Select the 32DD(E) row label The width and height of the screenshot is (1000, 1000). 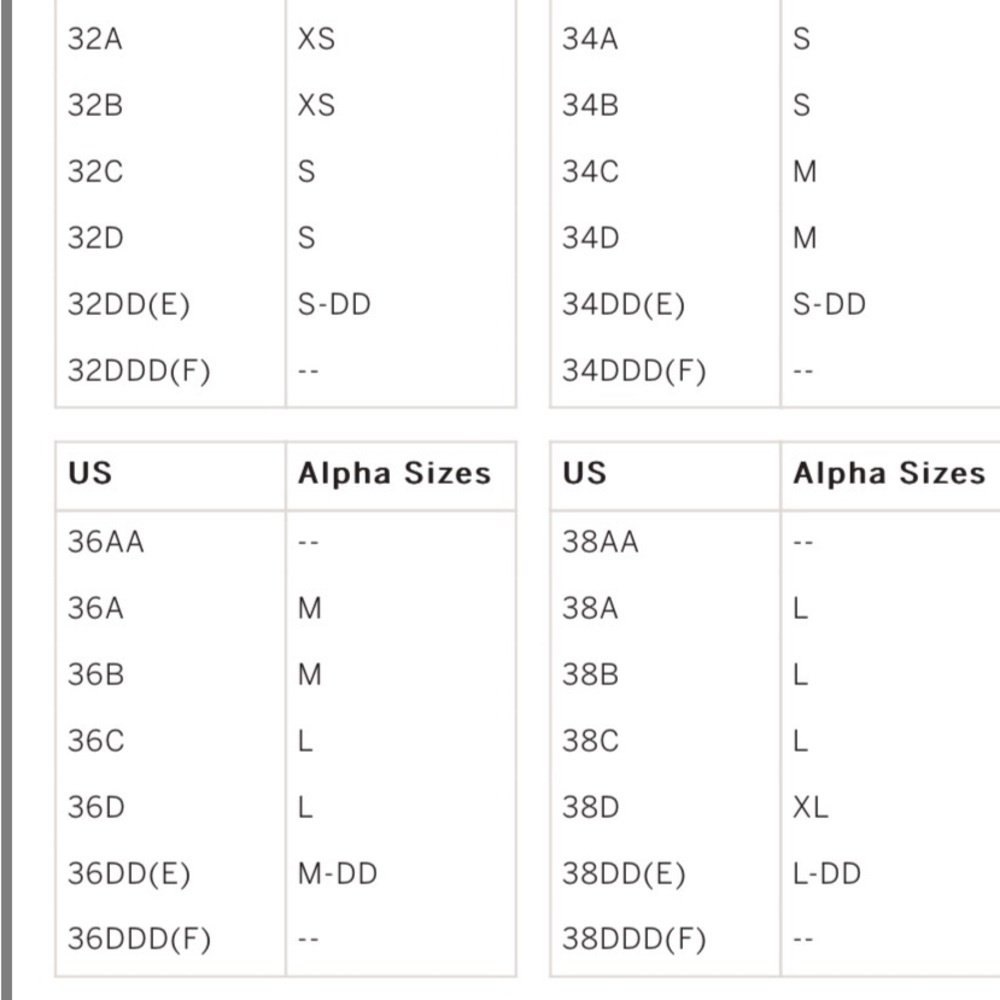coord(129,304)
